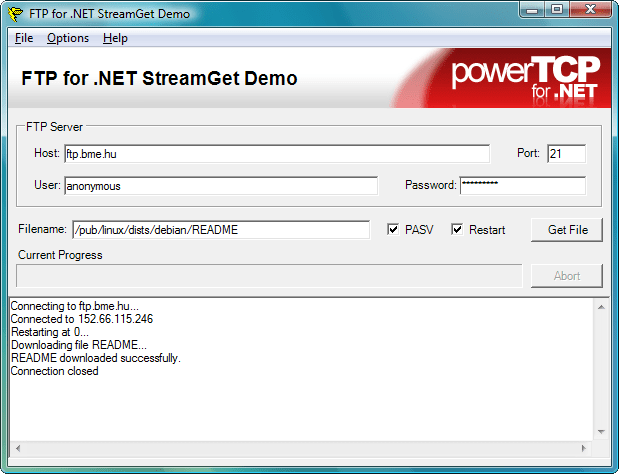
Task: Minimize the StreamGet Demo window
Action: tap(532, 9)
